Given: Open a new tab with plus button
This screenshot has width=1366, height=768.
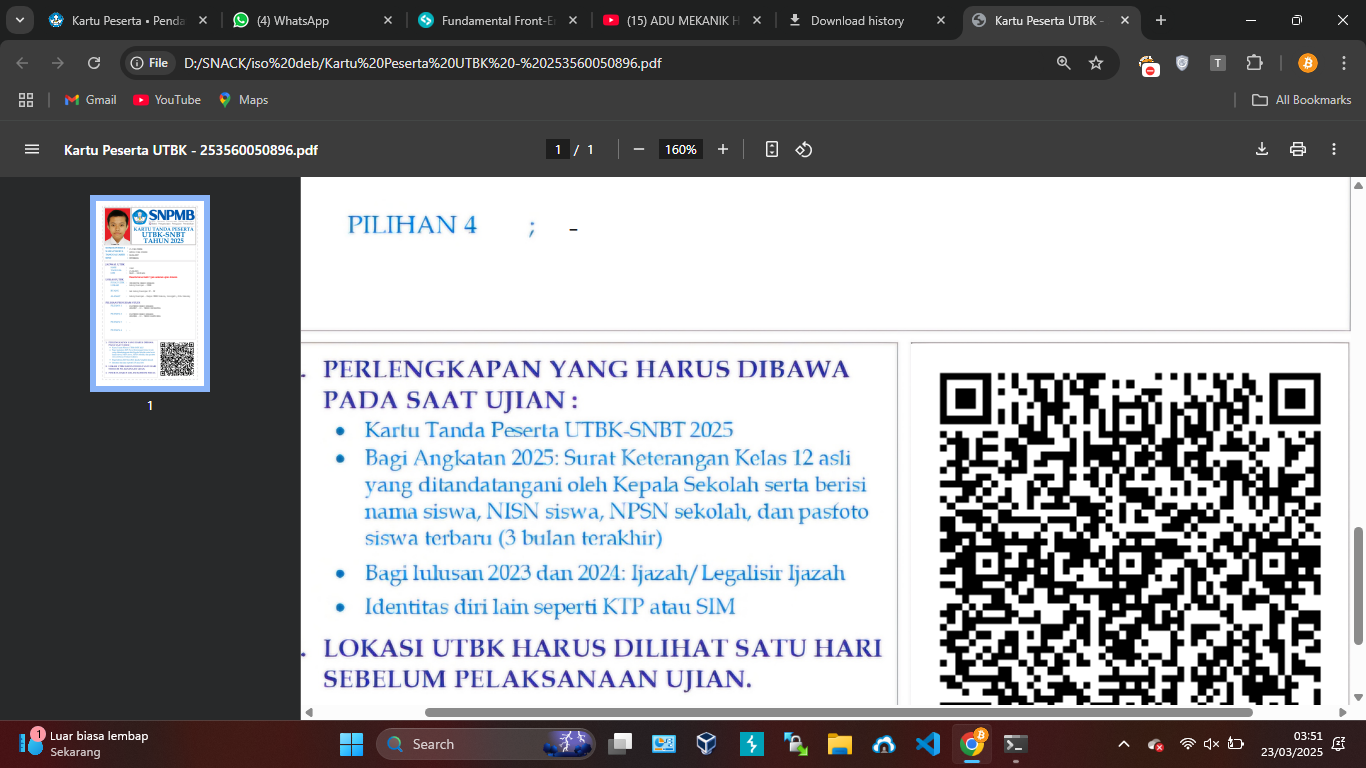Looking at the screenshot, I should tap(1161, 20).
